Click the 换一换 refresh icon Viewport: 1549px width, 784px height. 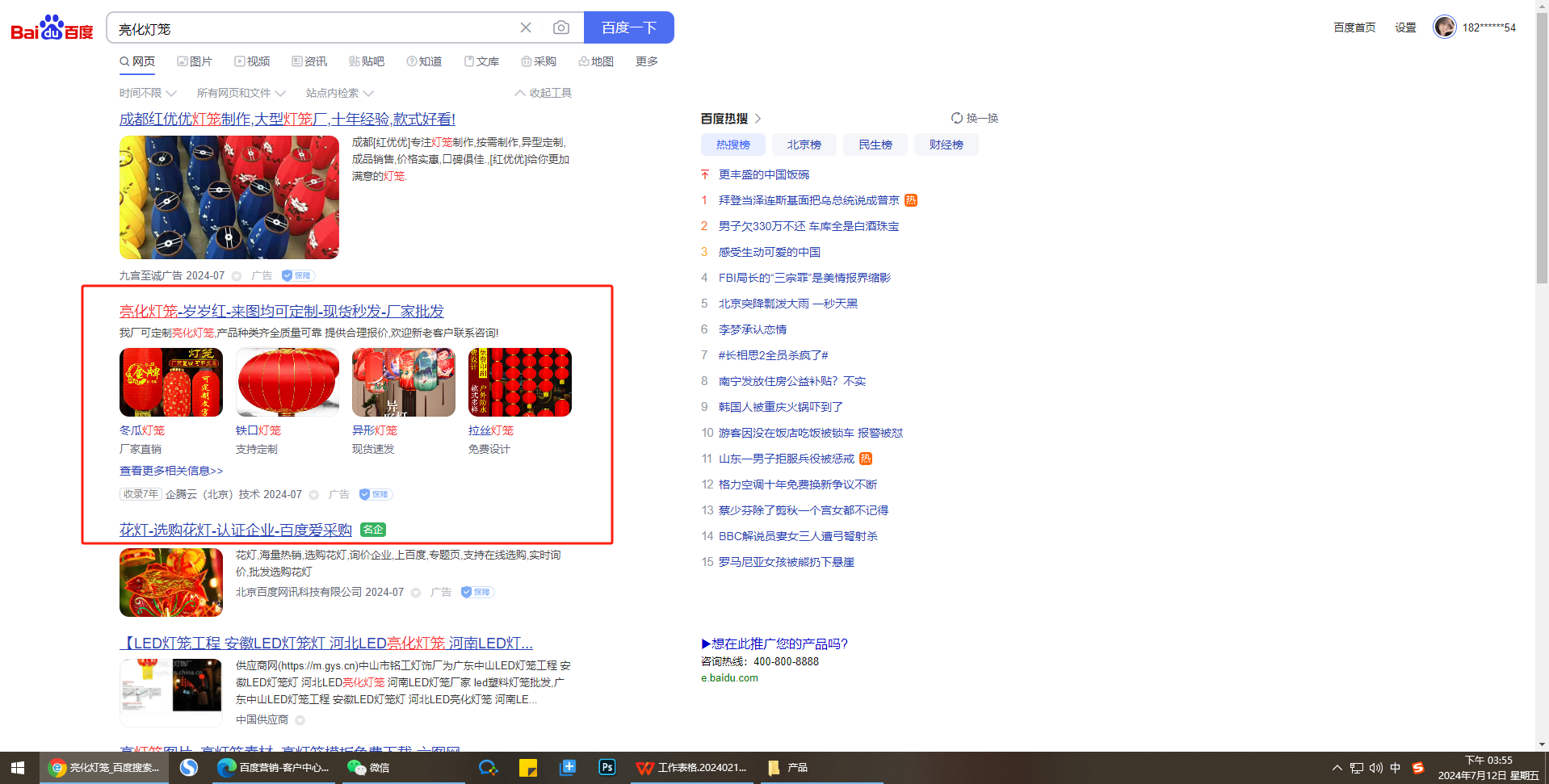(957, 119)
